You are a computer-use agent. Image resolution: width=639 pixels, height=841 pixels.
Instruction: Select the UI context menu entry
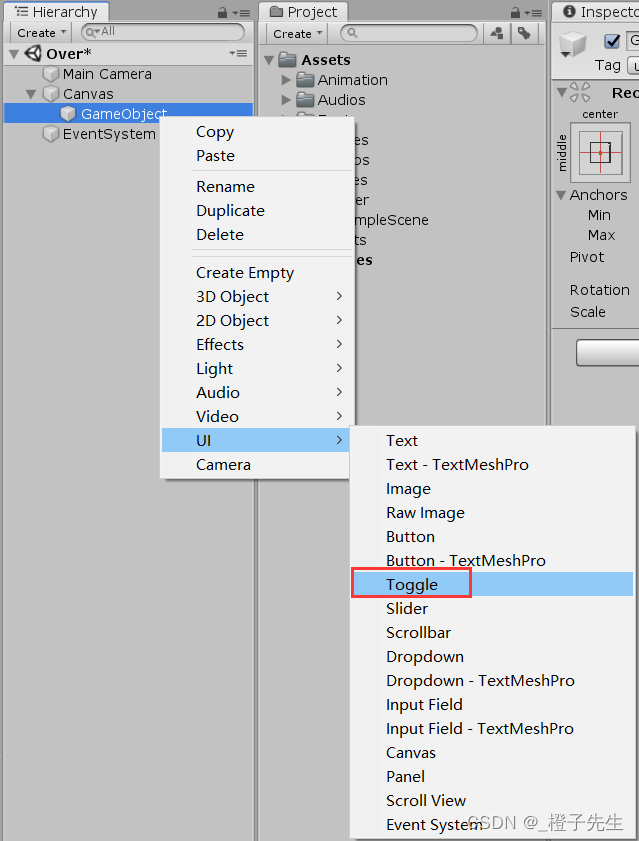pyautogui.click(x=255, y=440)
